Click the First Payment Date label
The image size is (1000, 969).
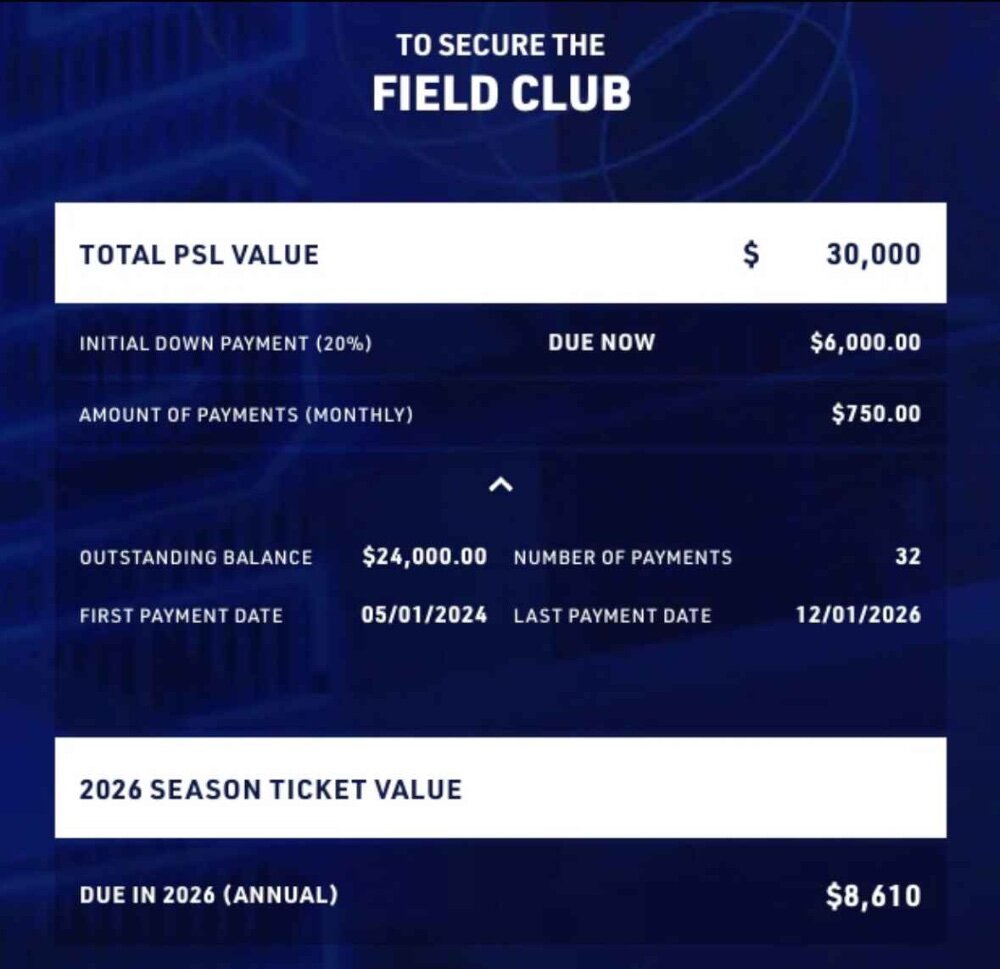click(181, 616)
